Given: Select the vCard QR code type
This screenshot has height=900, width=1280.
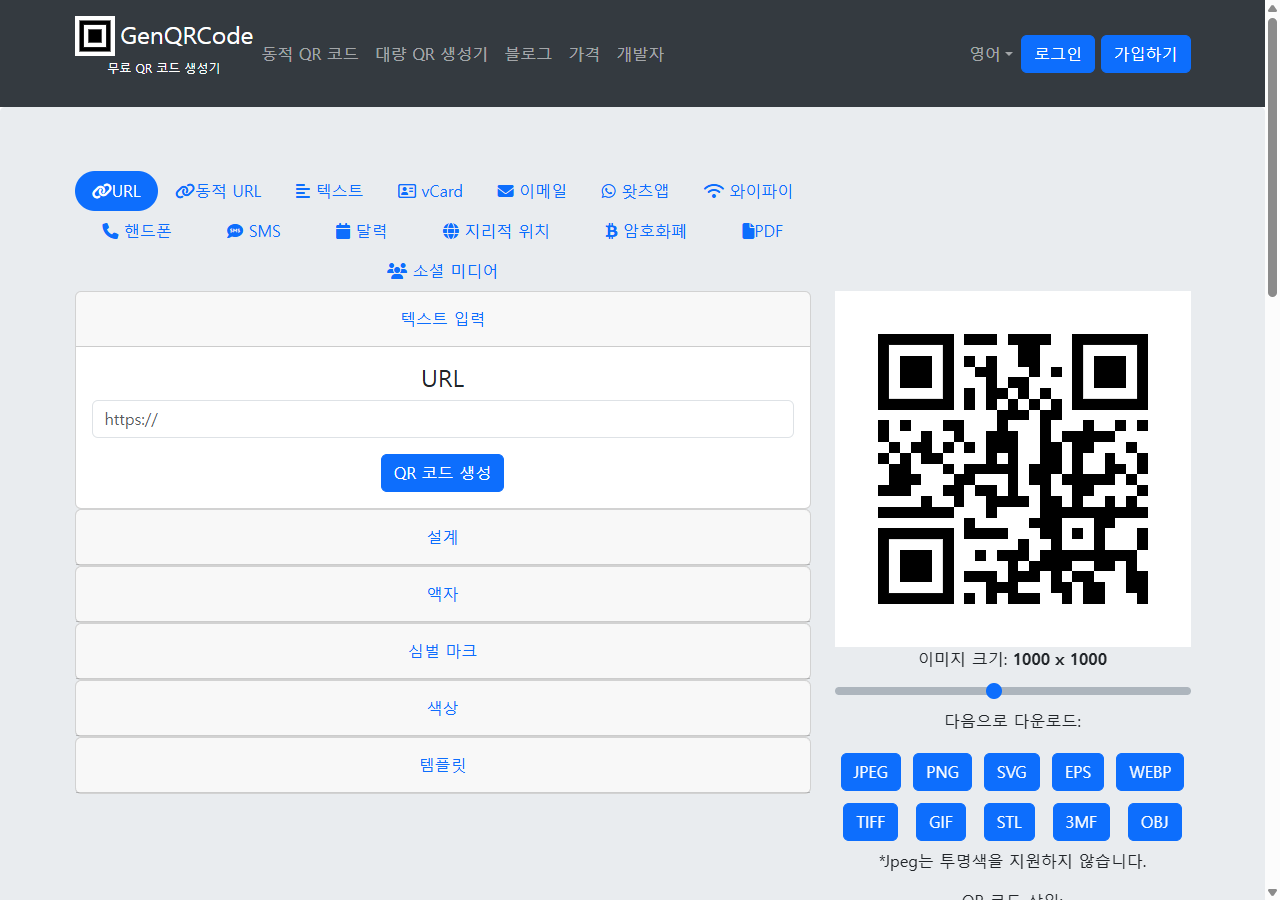Looking at the screenshot, I should coord(430,191).
